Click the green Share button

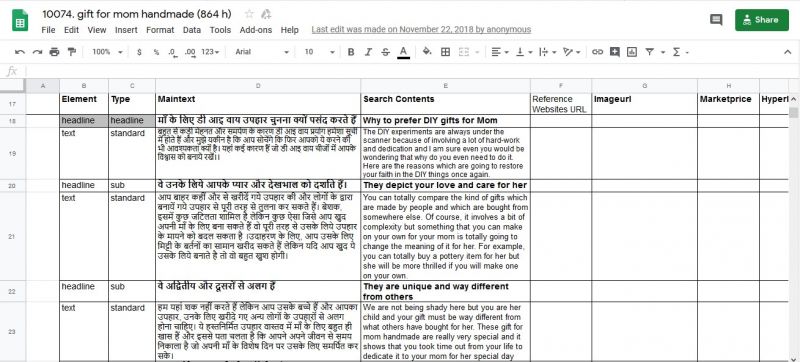762,20
